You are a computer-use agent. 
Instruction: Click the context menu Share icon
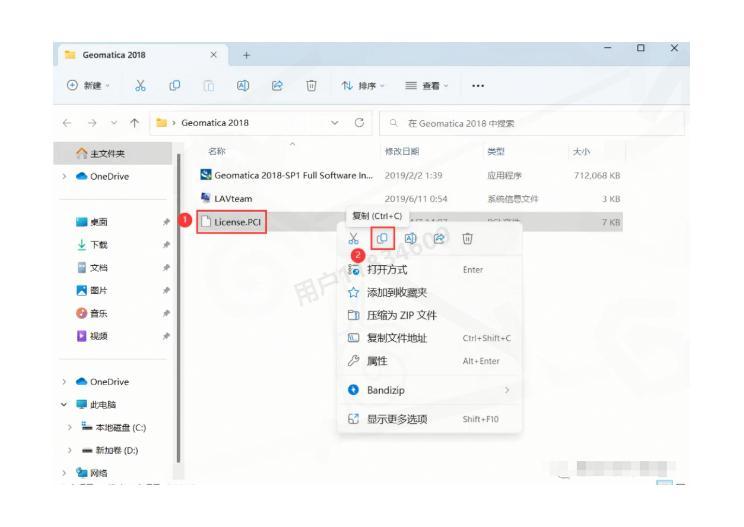[439, 239]
